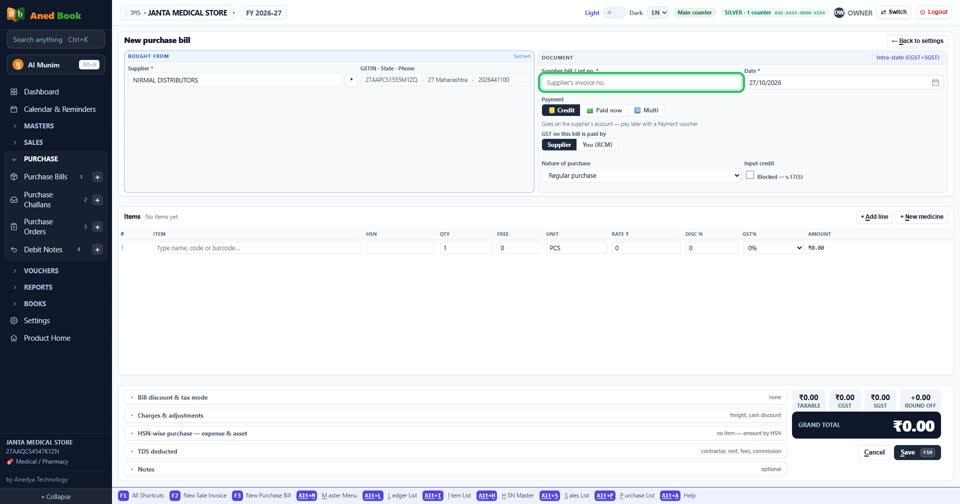Viewport: 960px width, 504px height.
Task: Expand the TDS deducted section
Action: (x=456, y=451)
